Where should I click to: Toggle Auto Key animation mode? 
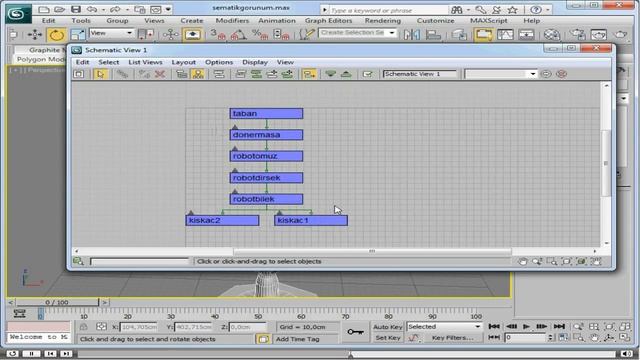click(387, 327)
